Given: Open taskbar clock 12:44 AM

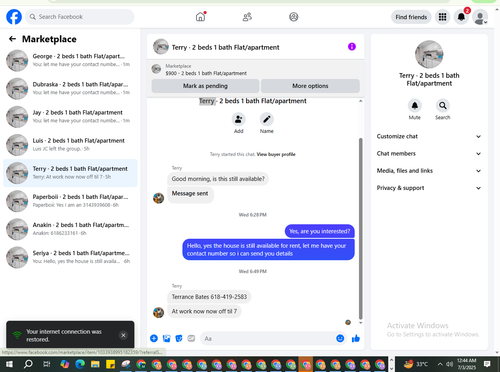Looking at the screenshot, I should pyautogui.click(x=467, y=364).
